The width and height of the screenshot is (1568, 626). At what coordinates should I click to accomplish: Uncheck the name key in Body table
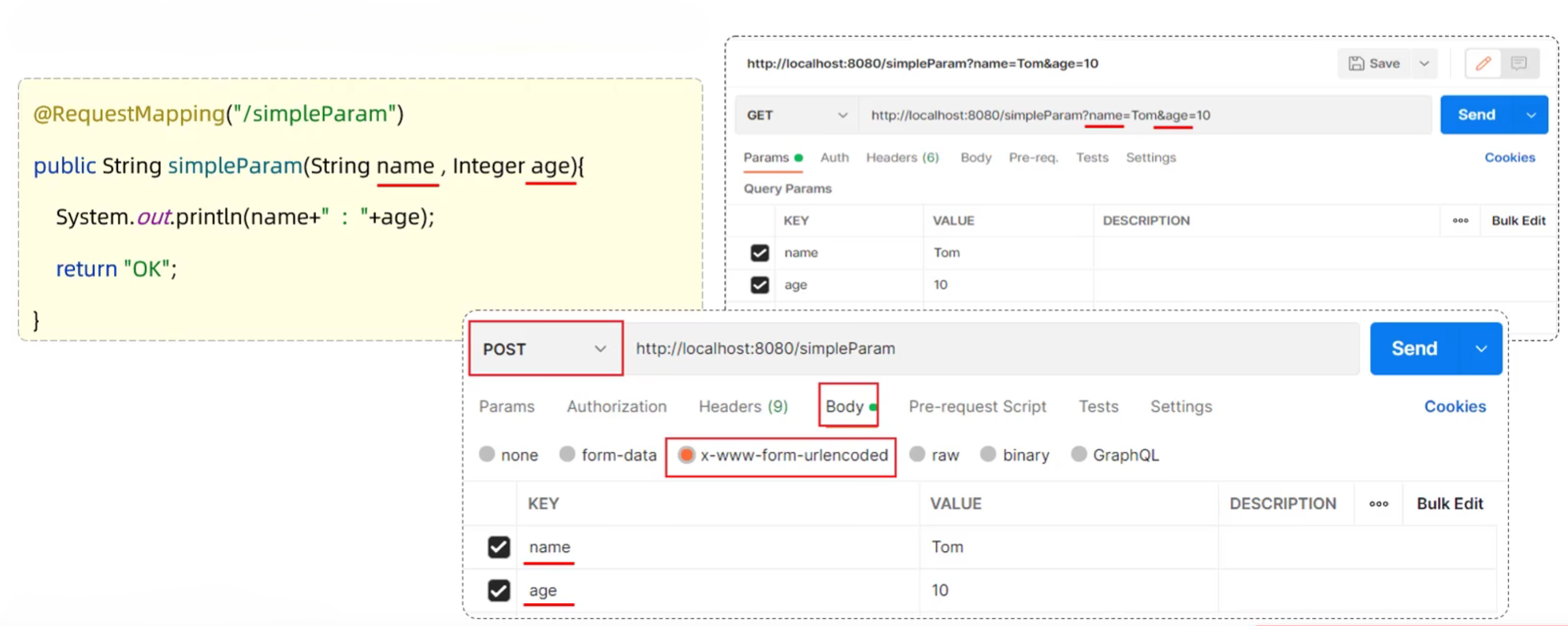499,547
